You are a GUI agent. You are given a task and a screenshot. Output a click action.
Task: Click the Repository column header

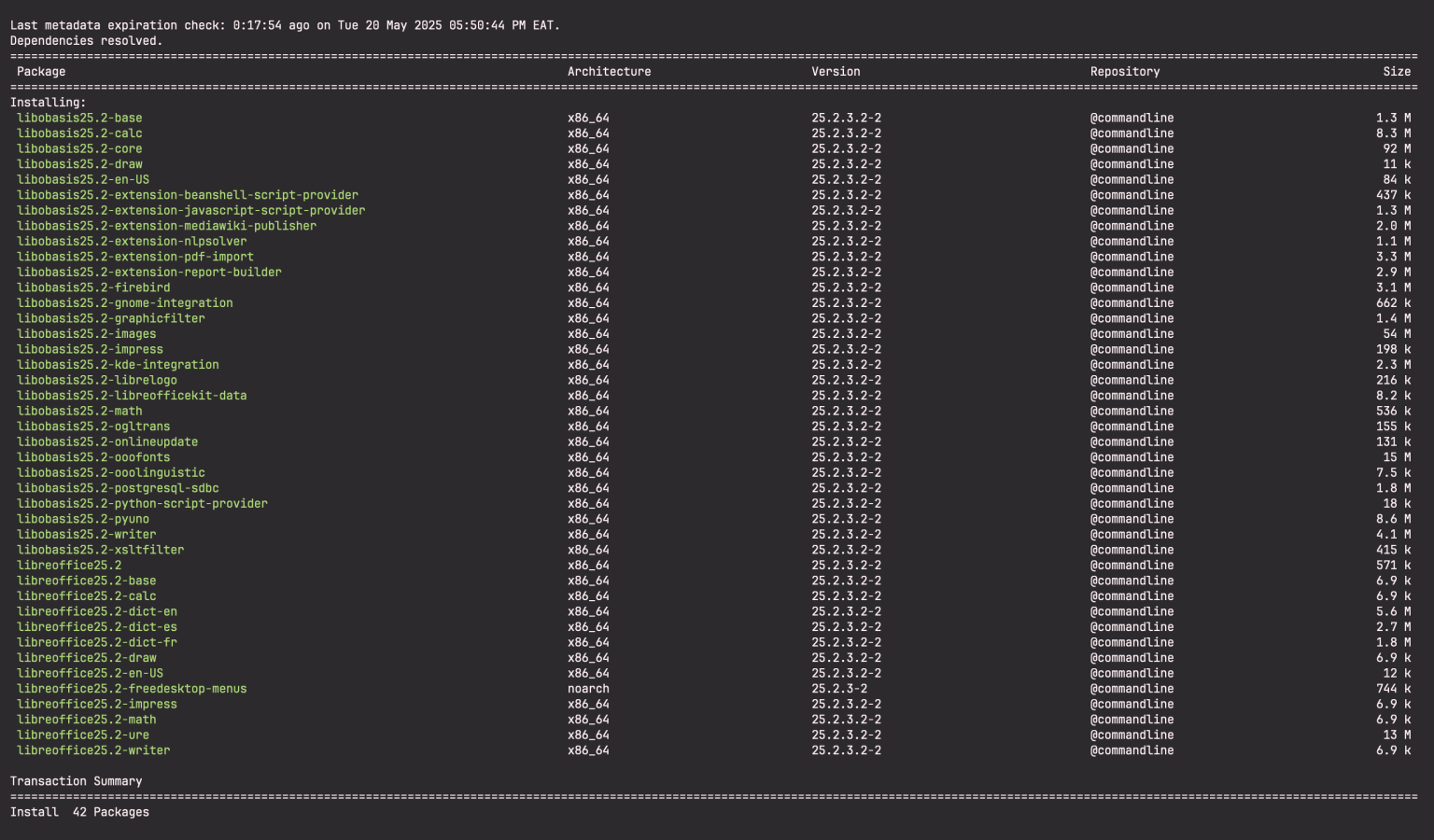tap(1125, 72)
